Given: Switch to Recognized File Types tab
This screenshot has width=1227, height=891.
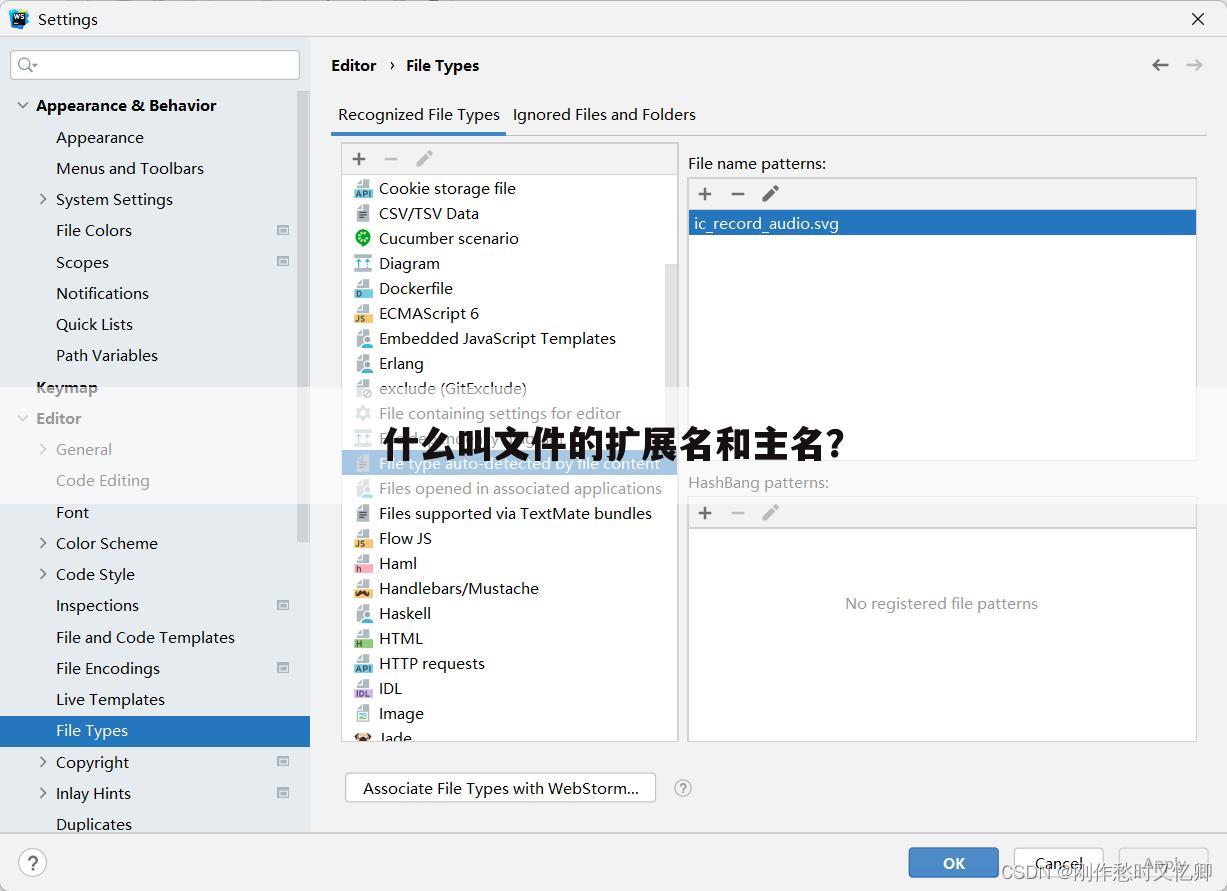Looking at the screenshot, I should [419, 114].
